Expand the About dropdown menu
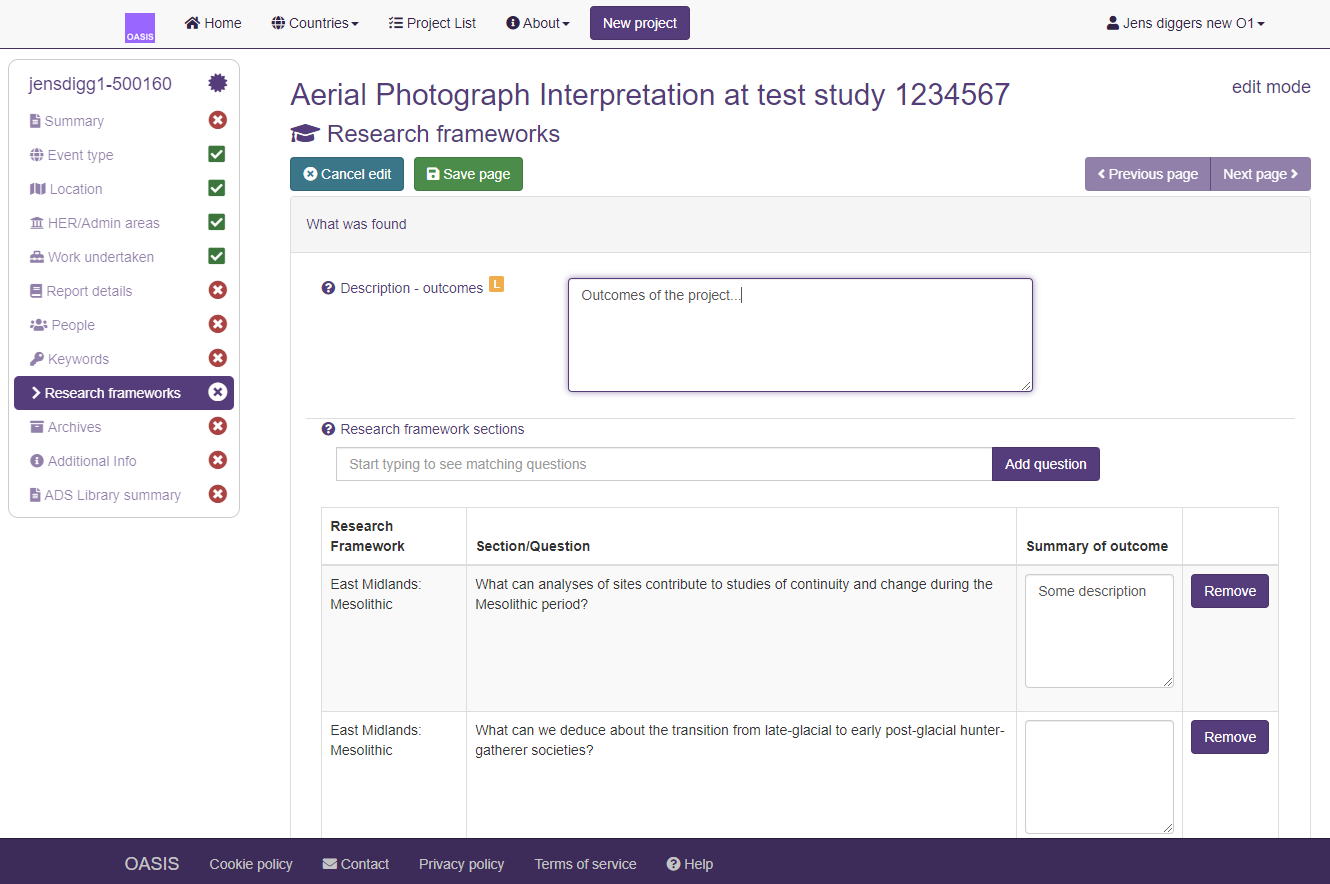This screenshot has height=884, width=1330. (538, 23)
